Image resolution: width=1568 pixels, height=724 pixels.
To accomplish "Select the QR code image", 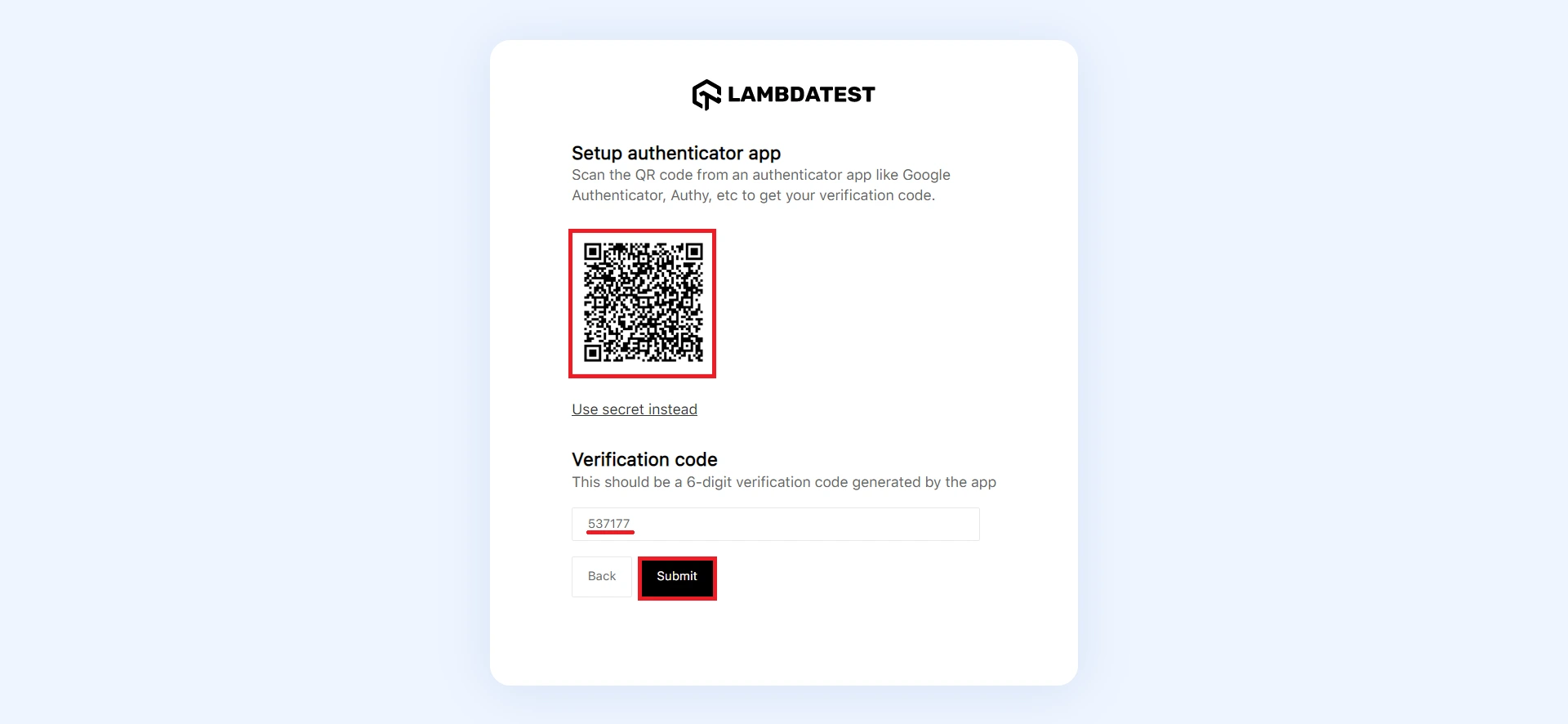I will click(643, 303).
